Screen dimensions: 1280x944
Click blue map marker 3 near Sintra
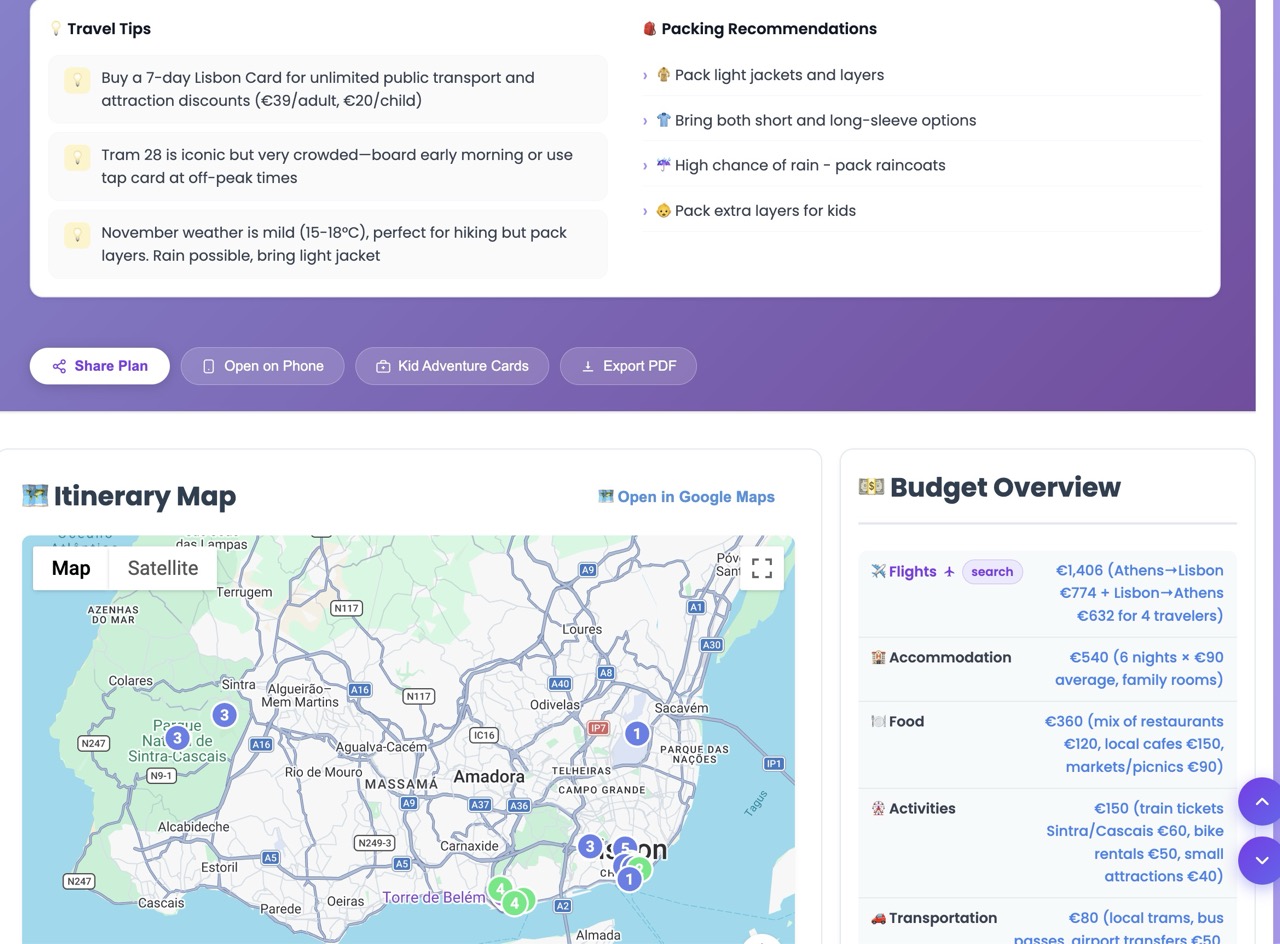click(224, 714)
